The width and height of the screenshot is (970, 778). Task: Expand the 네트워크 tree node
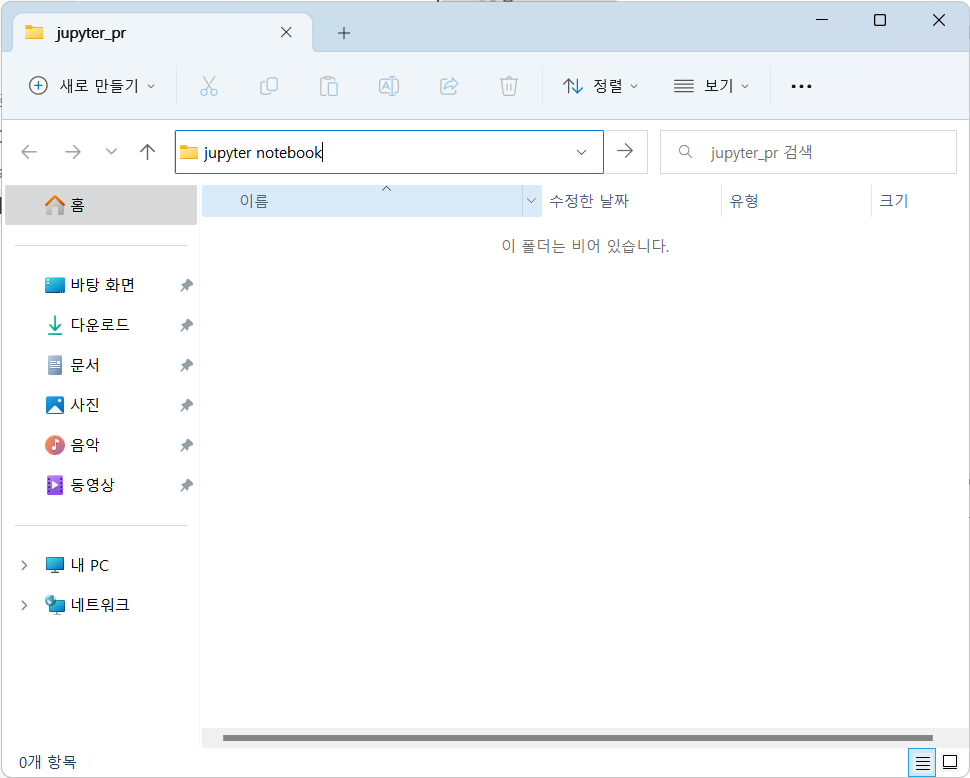pyautogui.click(x=24, y=605)
